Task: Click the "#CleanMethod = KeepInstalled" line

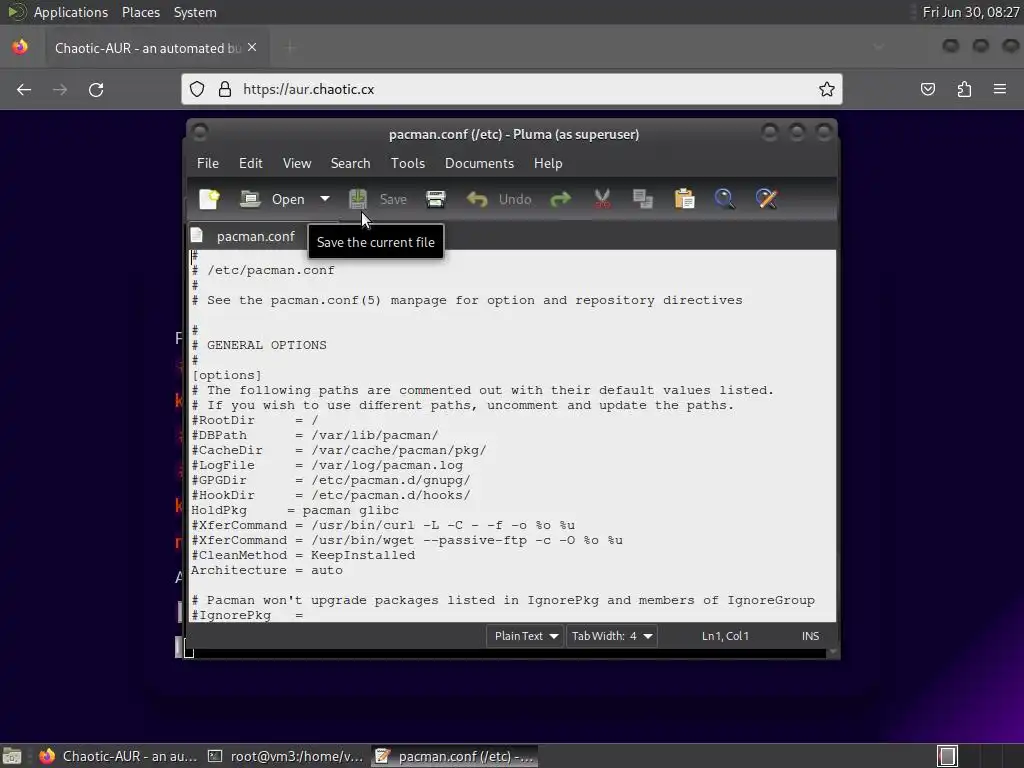Action: 303,555
